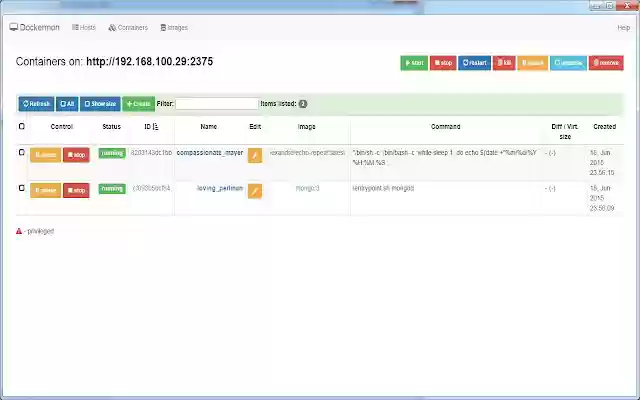The width and height of the screenshot is (640, 400).
Task: Click the Created column header
Action: pos(604,127)
